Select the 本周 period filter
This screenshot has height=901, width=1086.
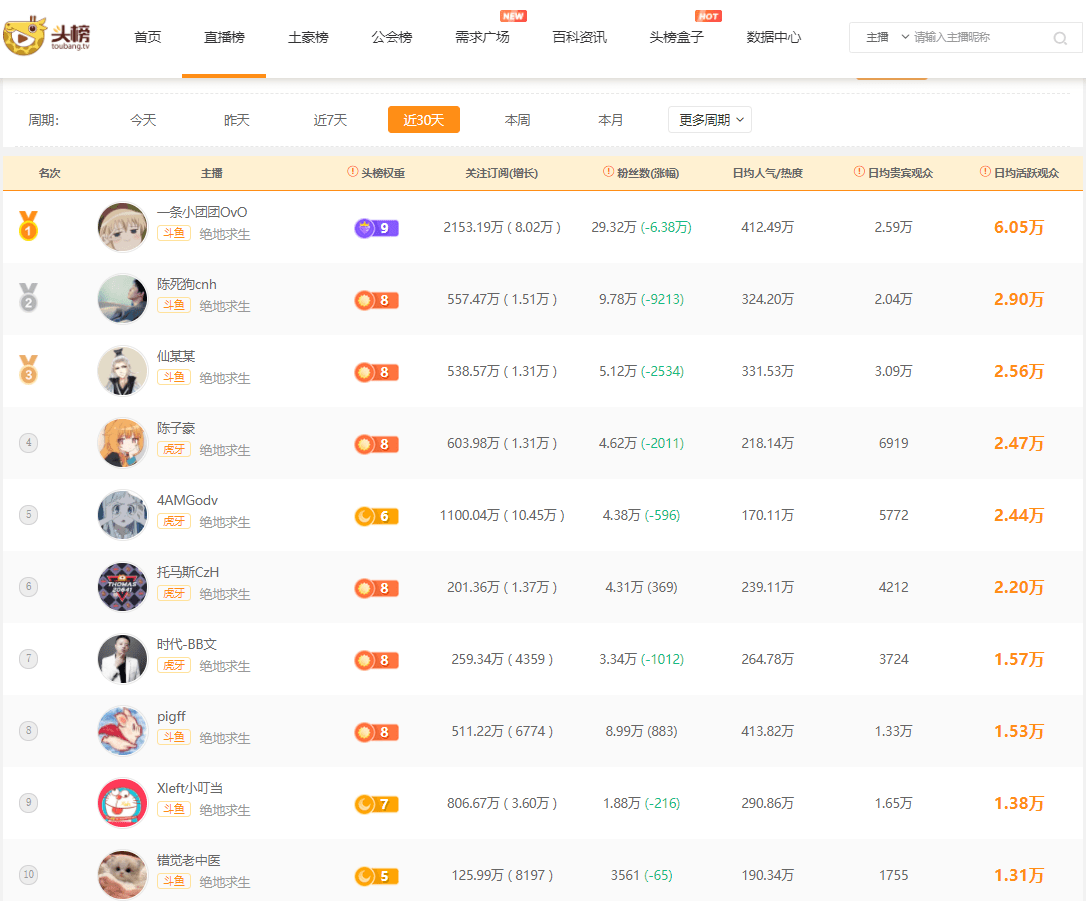coord(517,119)
